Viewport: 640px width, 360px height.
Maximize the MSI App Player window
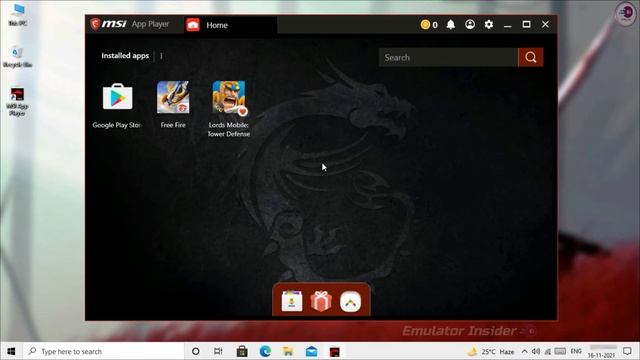(x=527, y=24)
